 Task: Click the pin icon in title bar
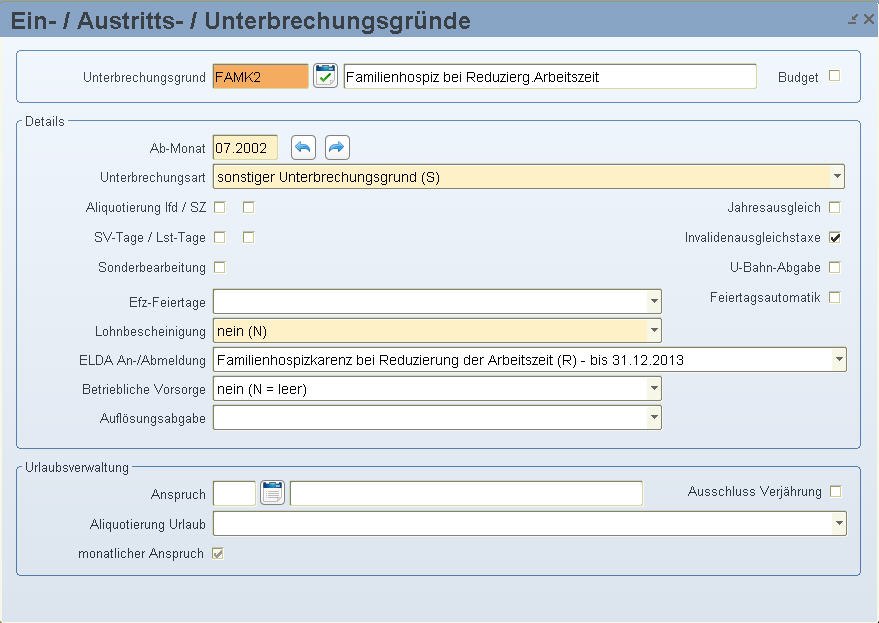[x=853, y=19]
